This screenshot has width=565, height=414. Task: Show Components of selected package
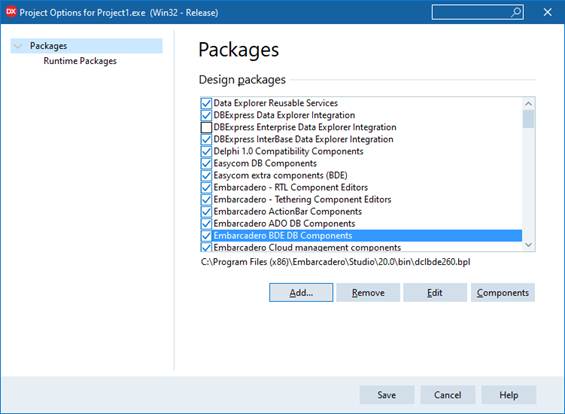pos(503,293)
